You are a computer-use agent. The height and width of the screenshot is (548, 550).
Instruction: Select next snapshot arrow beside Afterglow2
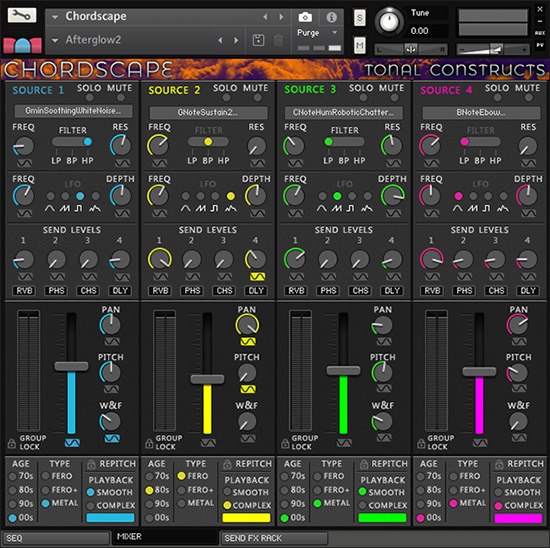tap(236, 40)
